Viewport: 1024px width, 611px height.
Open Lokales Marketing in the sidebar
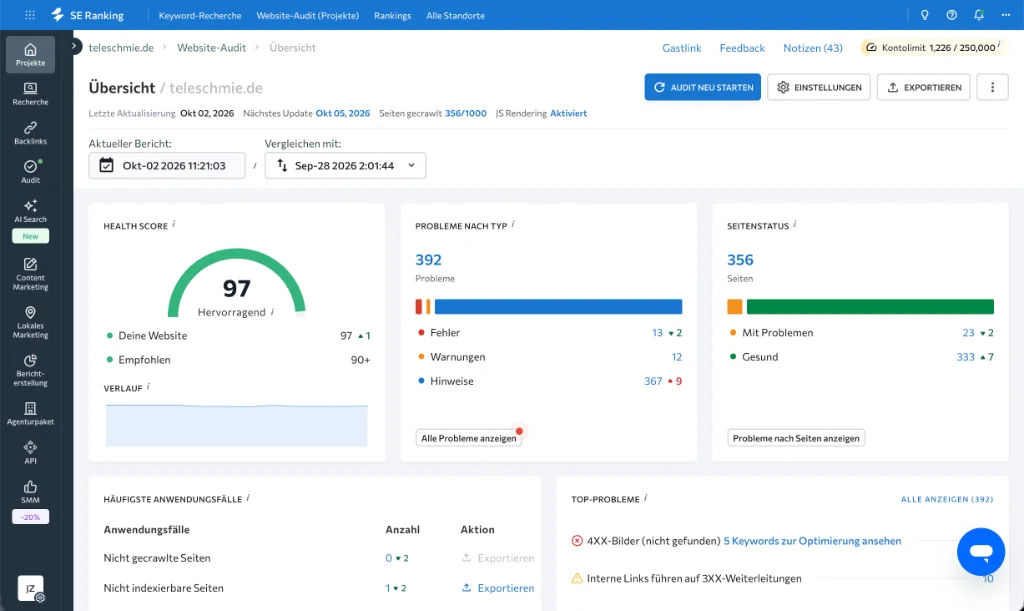pyautogui.click(x=31, y=322)
